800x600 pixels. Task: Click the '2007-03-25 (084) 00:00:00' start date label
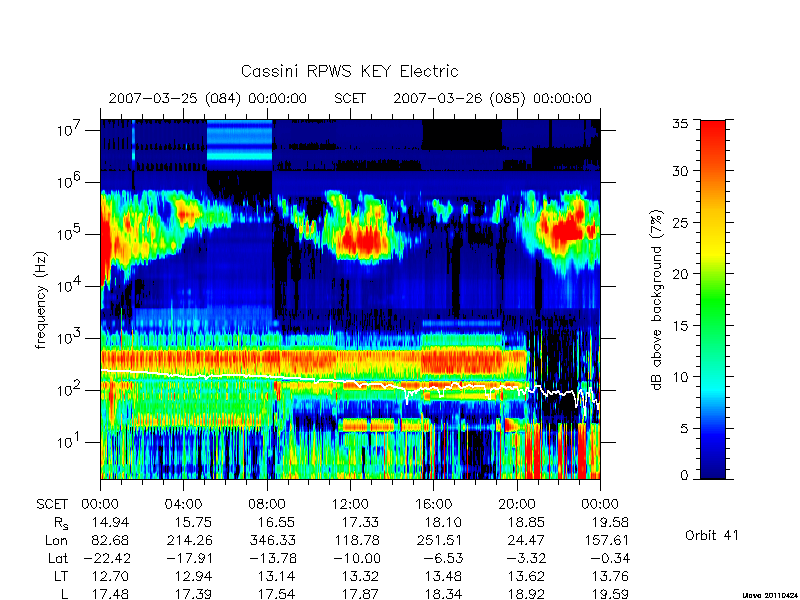point(208,98)
